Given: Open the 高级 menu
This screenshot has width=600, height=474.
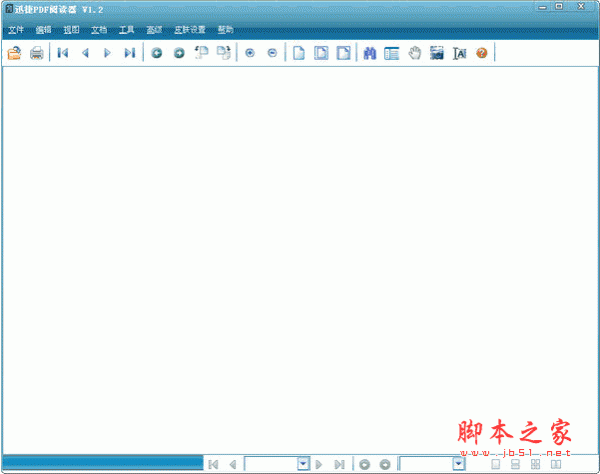Looking at the screenshot, I should click(x=154, y=29).
